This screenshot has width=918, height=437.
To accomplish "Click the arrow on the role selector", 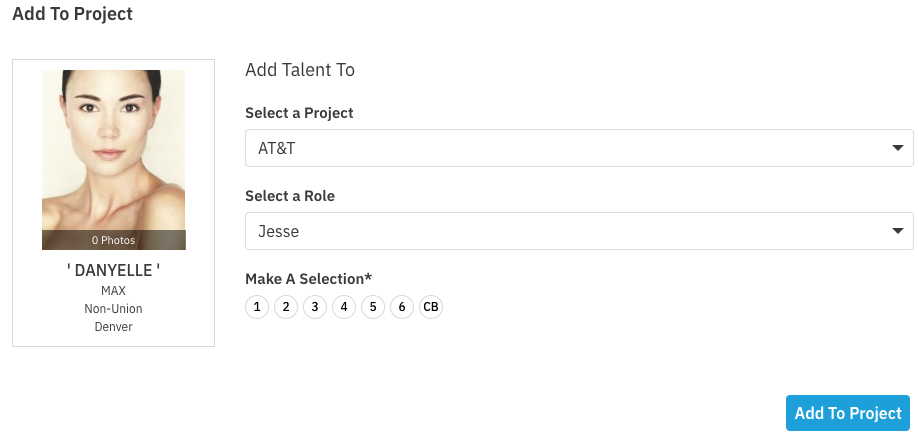I will (x=896, y=232).
